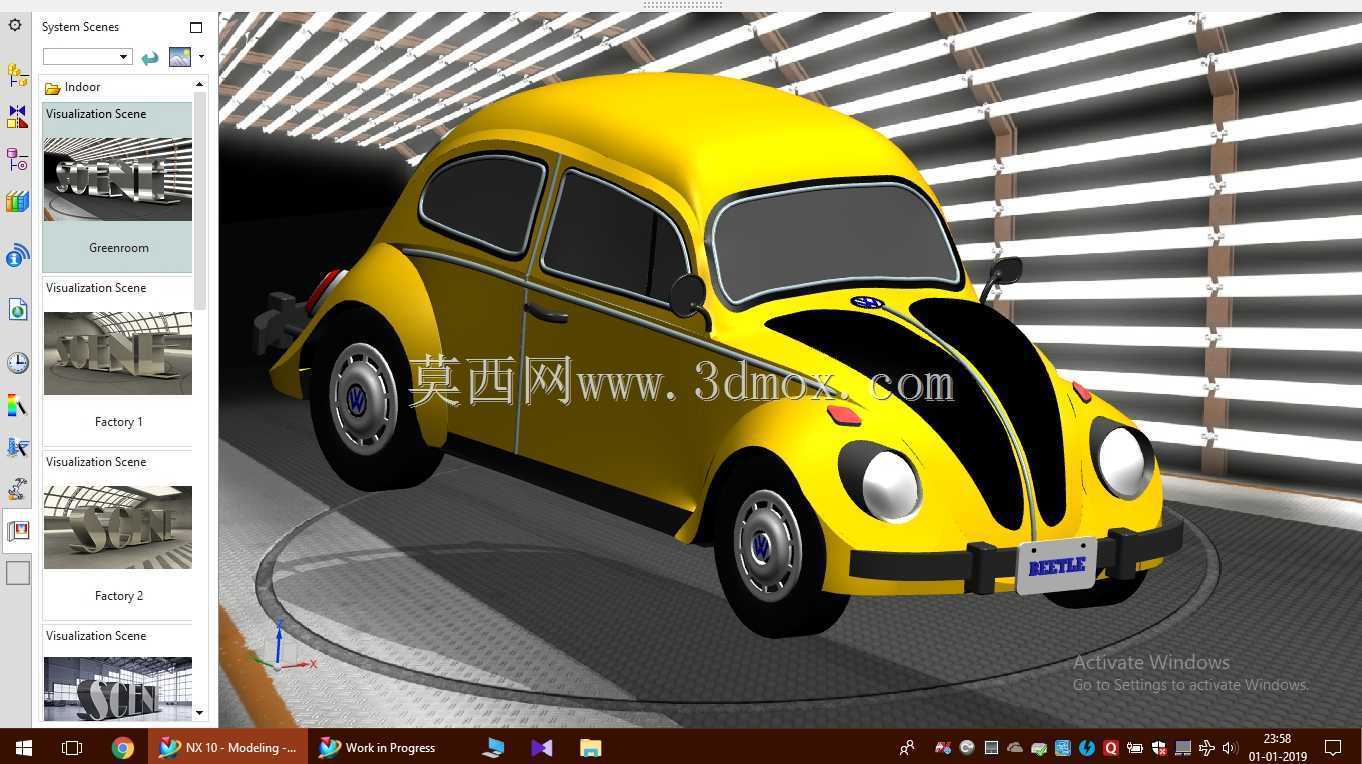Click the network tray icon

click(x=1182, y=747)
